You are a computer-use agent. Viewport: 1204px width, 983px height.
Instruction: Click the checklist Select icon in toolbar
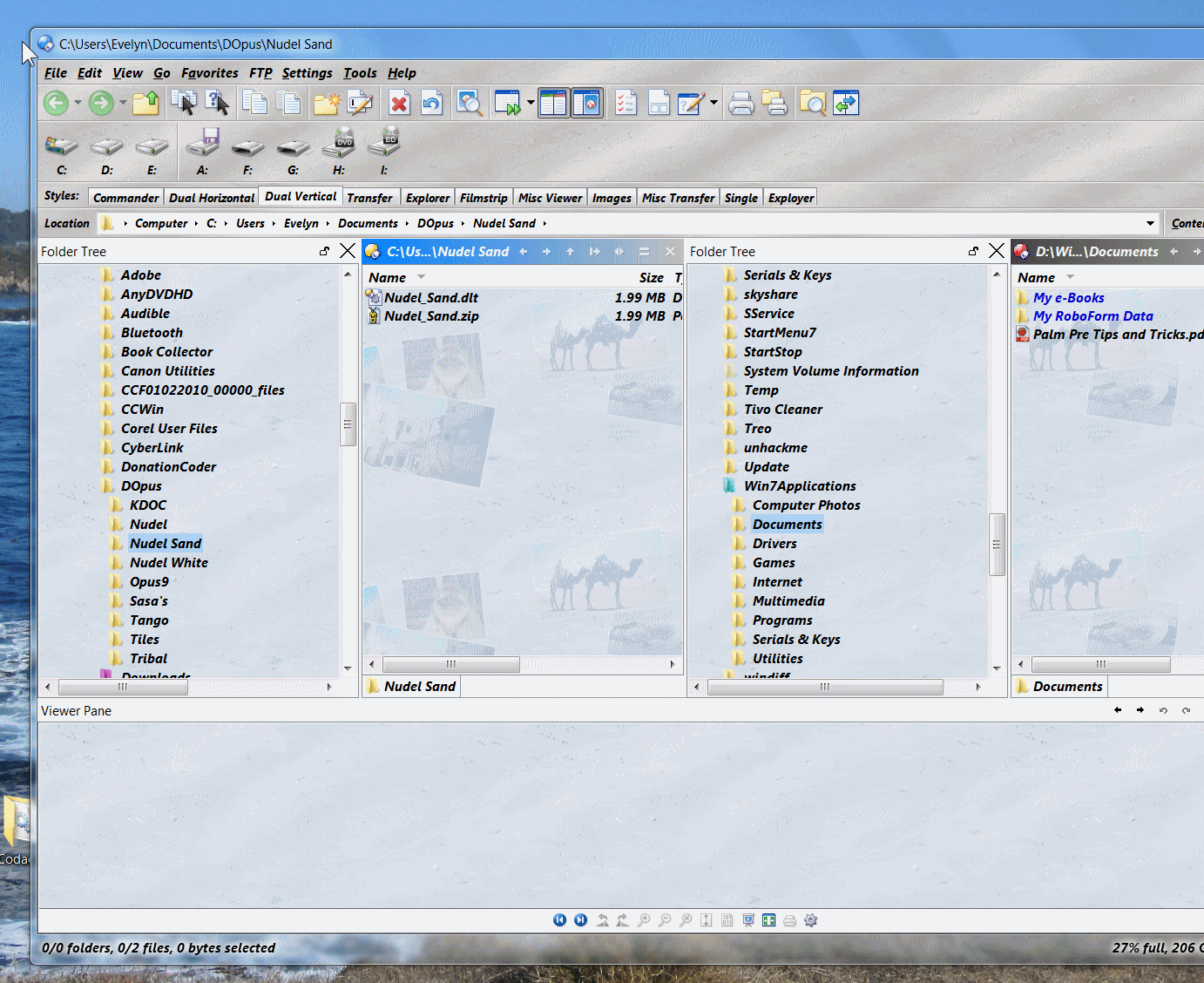625,103
